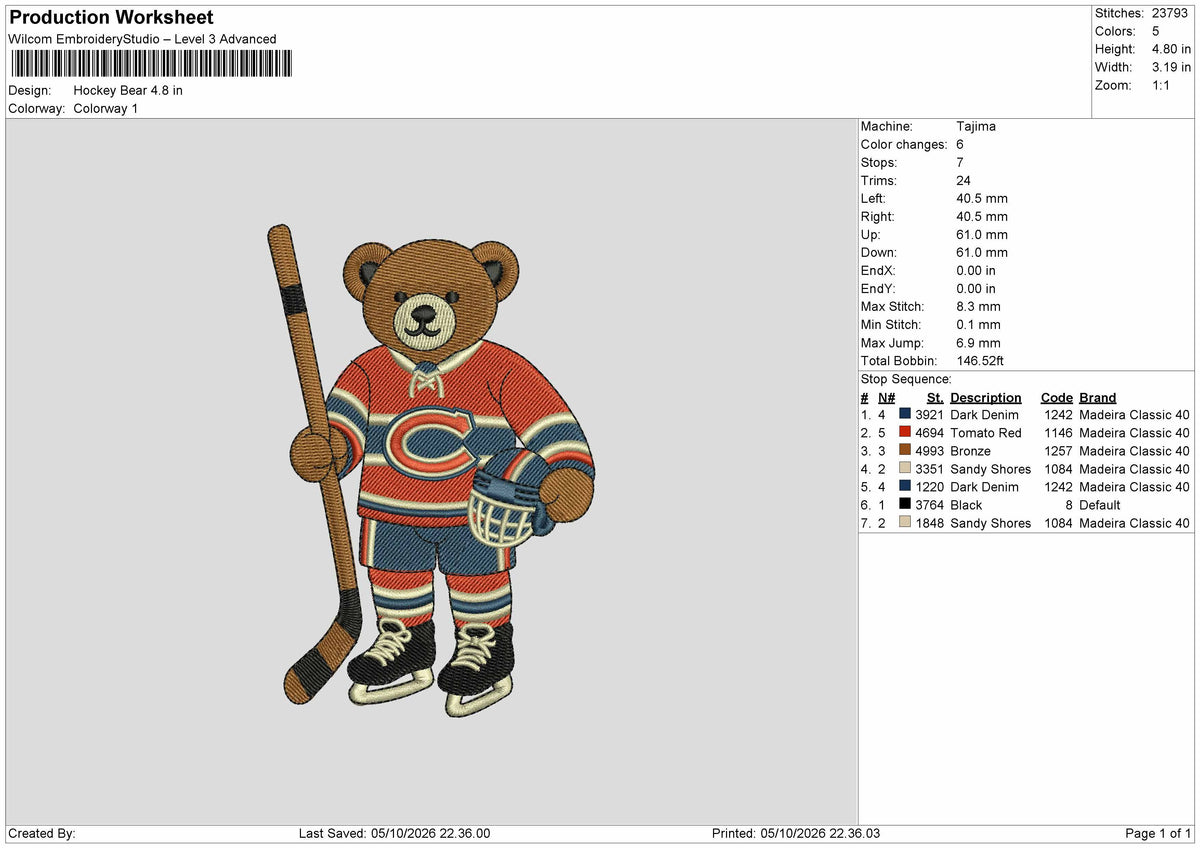Click the EndX value 0.00 in

tap(976, 270)
